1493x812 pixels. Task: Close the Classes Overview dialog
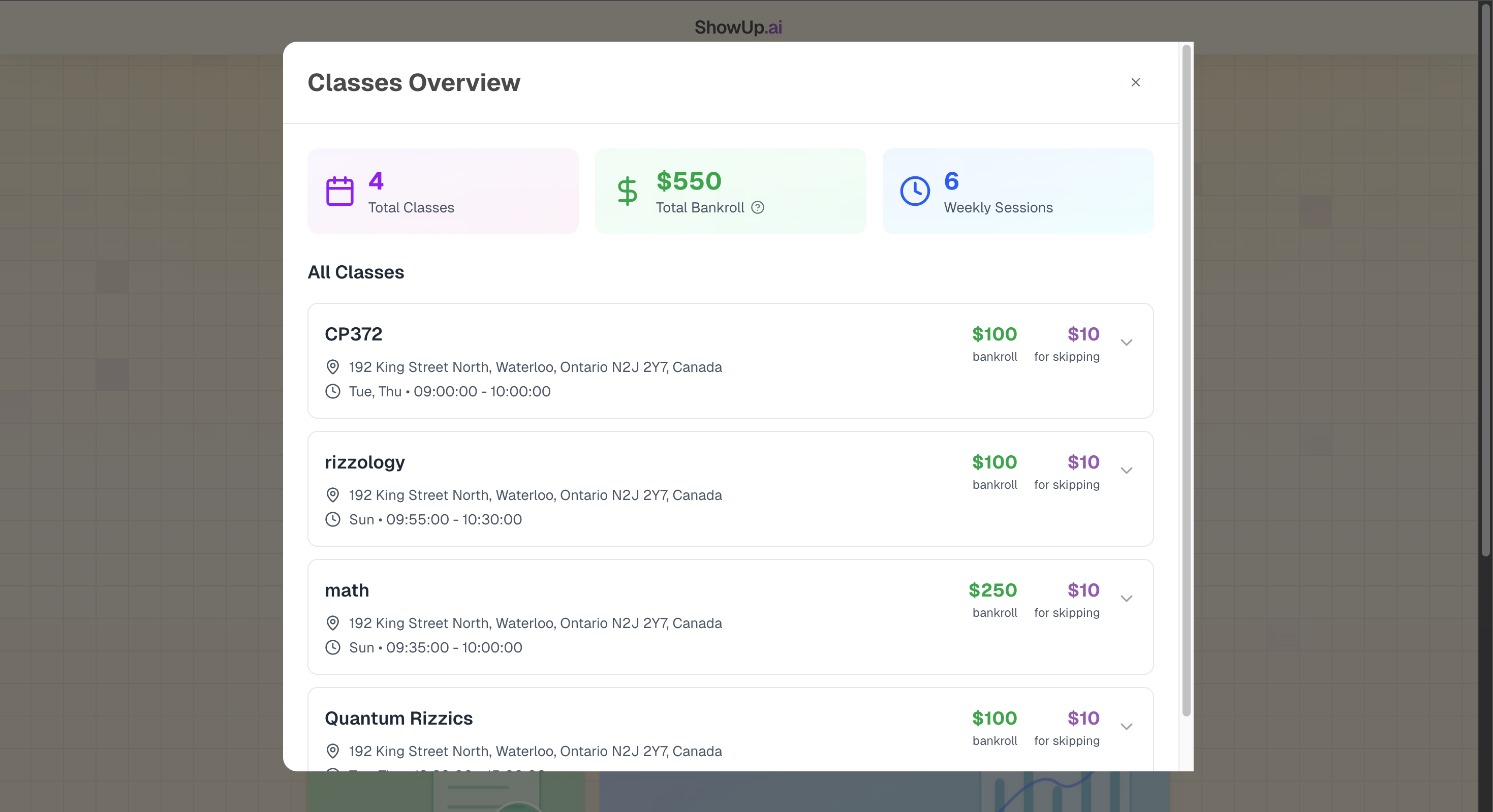[x=1135, y=82]
